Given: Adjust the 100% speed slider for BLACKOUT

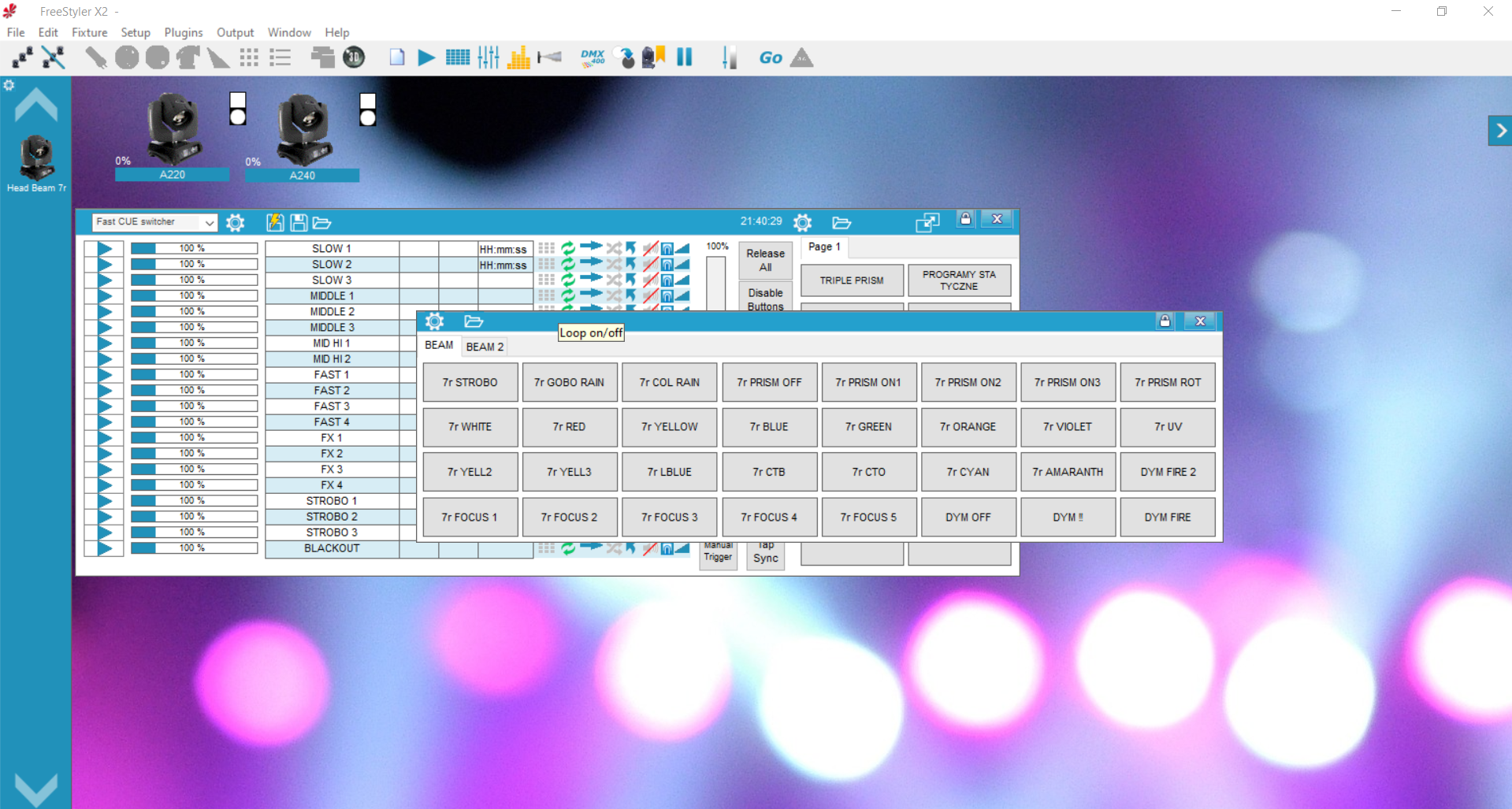Looking at the screenshot, I should tap(194, 548).
